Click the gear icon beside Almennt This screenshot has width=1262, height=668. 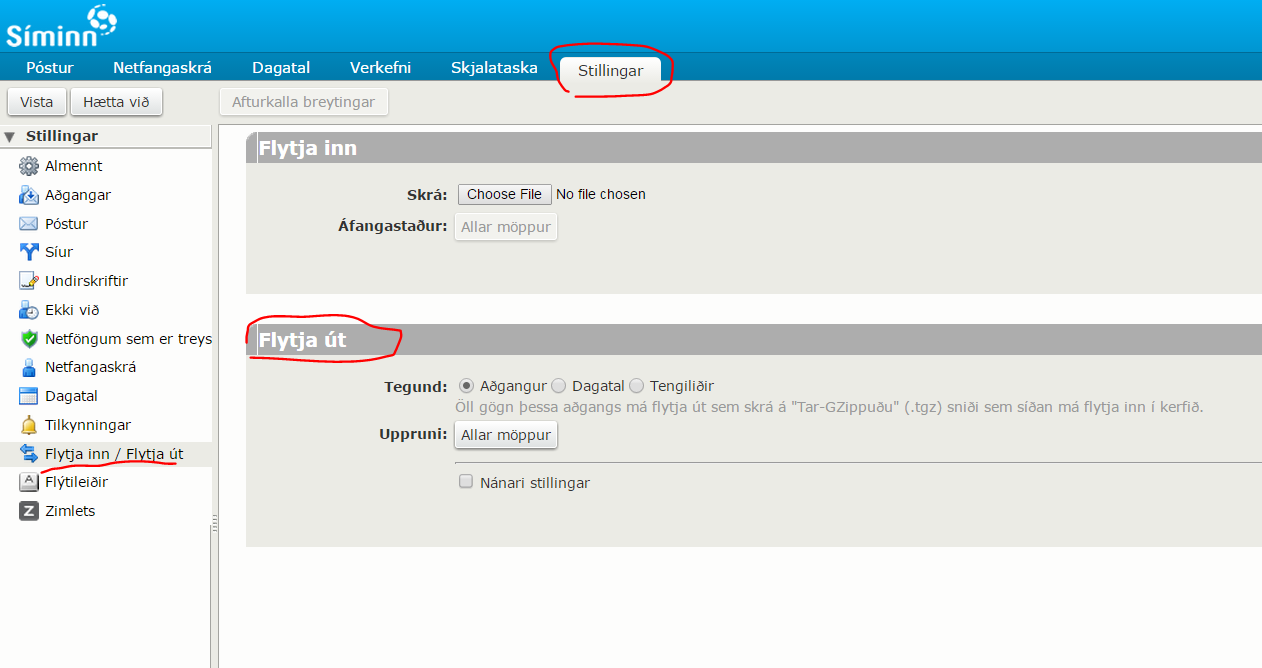pos(28,166)
